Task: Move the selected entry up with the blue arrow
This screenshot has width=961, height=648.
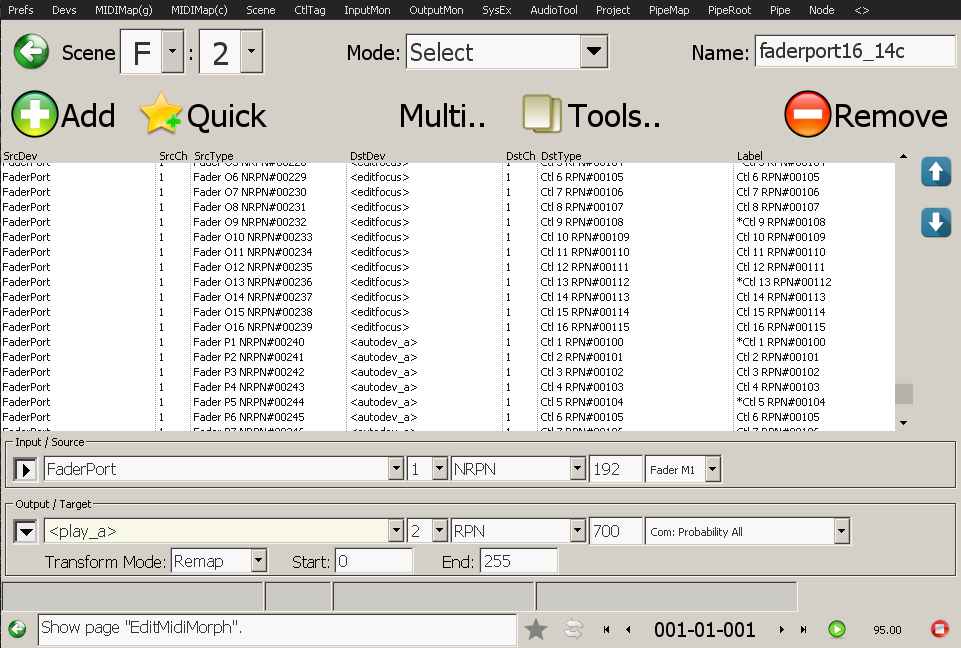Action: pyautogui.click(x=935, y=172)
